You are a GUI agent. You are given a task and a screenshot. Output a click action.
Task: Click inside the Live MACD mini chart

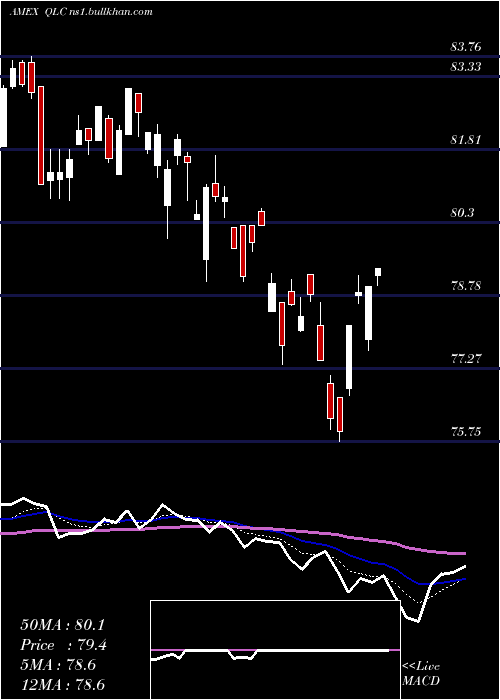[275, 650]
